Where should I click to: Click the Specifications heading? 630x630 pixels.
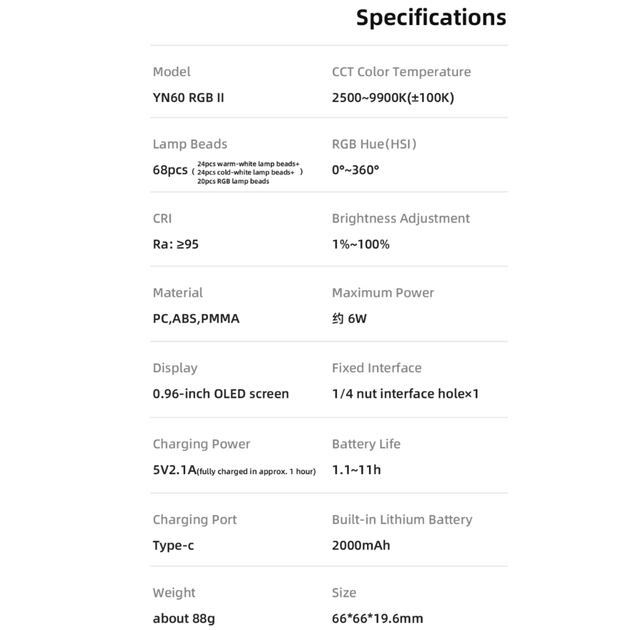pyautogui.click(x=431, y=18)
